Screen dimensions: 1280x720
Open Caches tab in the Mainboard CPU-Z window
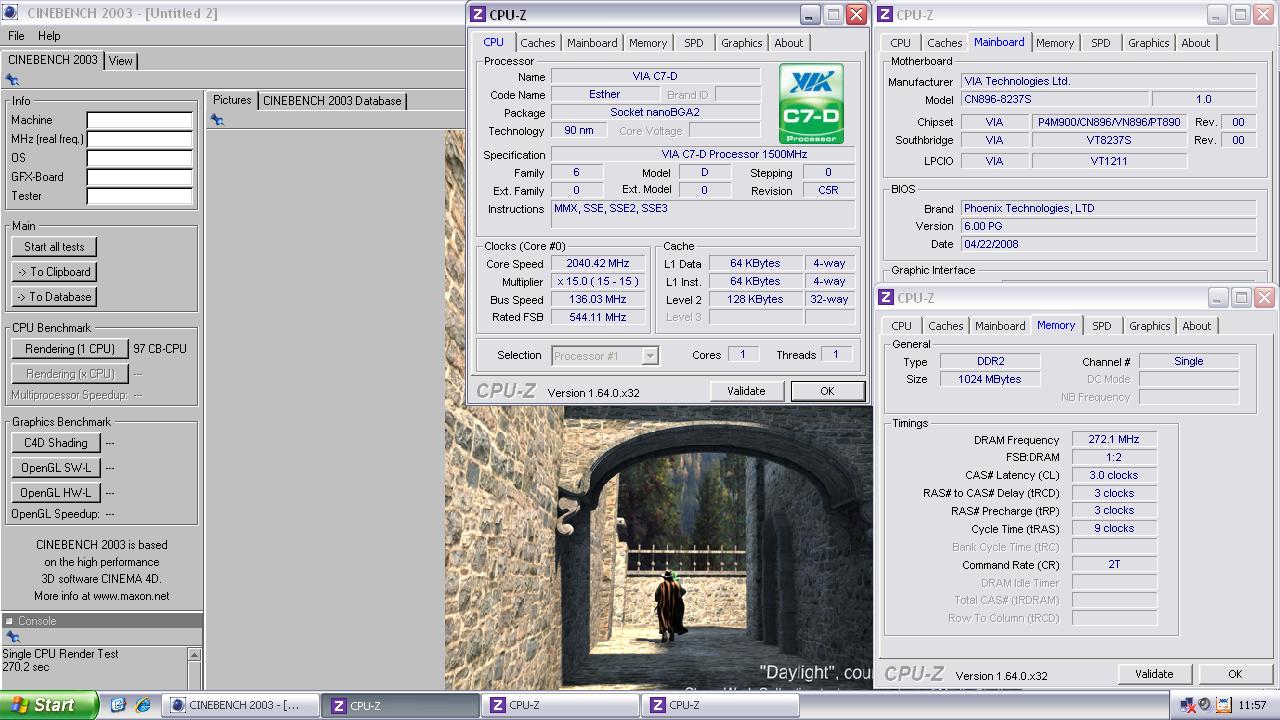coord(945,43)
